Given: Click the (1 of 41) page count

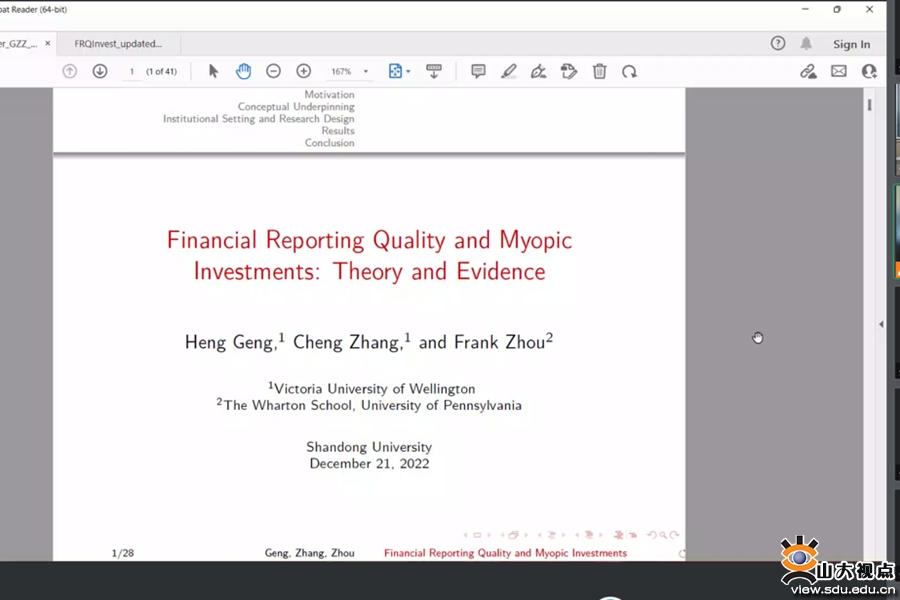Looking at the screenshot, I should [161, 72].
